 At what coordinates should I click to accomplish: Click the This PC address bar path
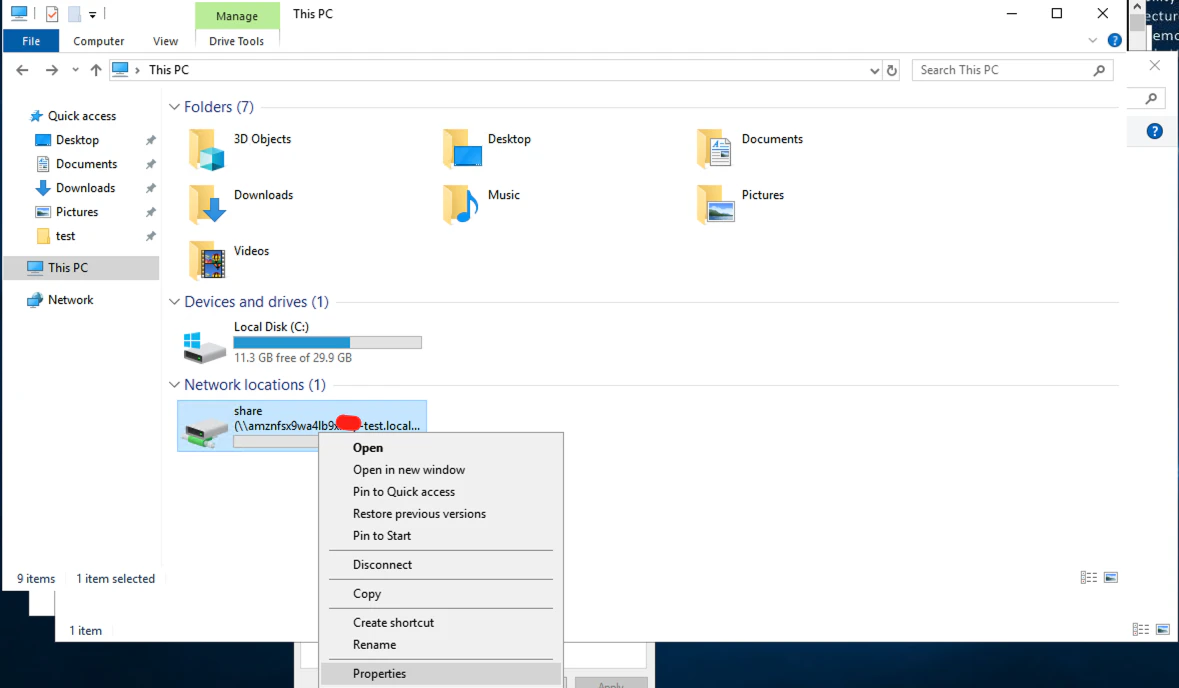pyautogui.click(x=168, y=70)
